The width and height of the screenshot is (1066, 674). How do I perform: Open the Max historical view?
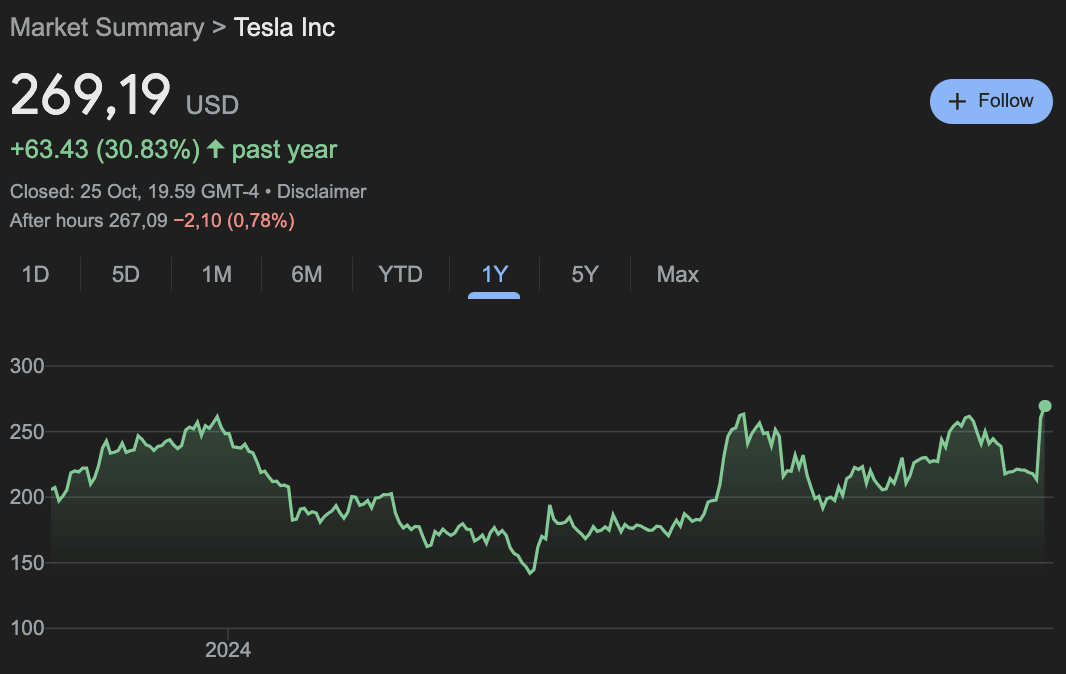coord(677,274)
